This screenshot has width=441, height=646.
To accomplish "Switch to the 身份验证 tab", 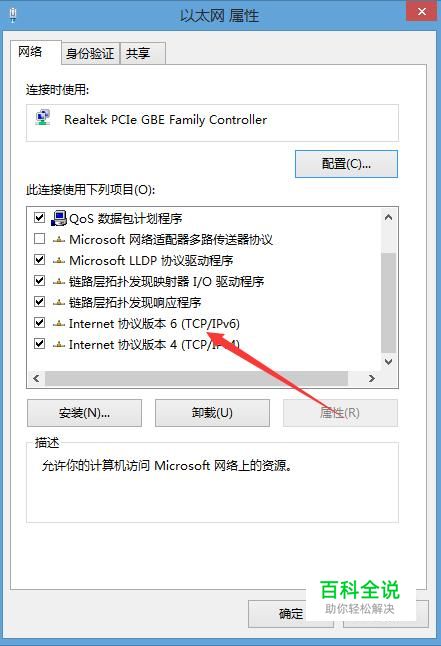I will coord(90,54).
